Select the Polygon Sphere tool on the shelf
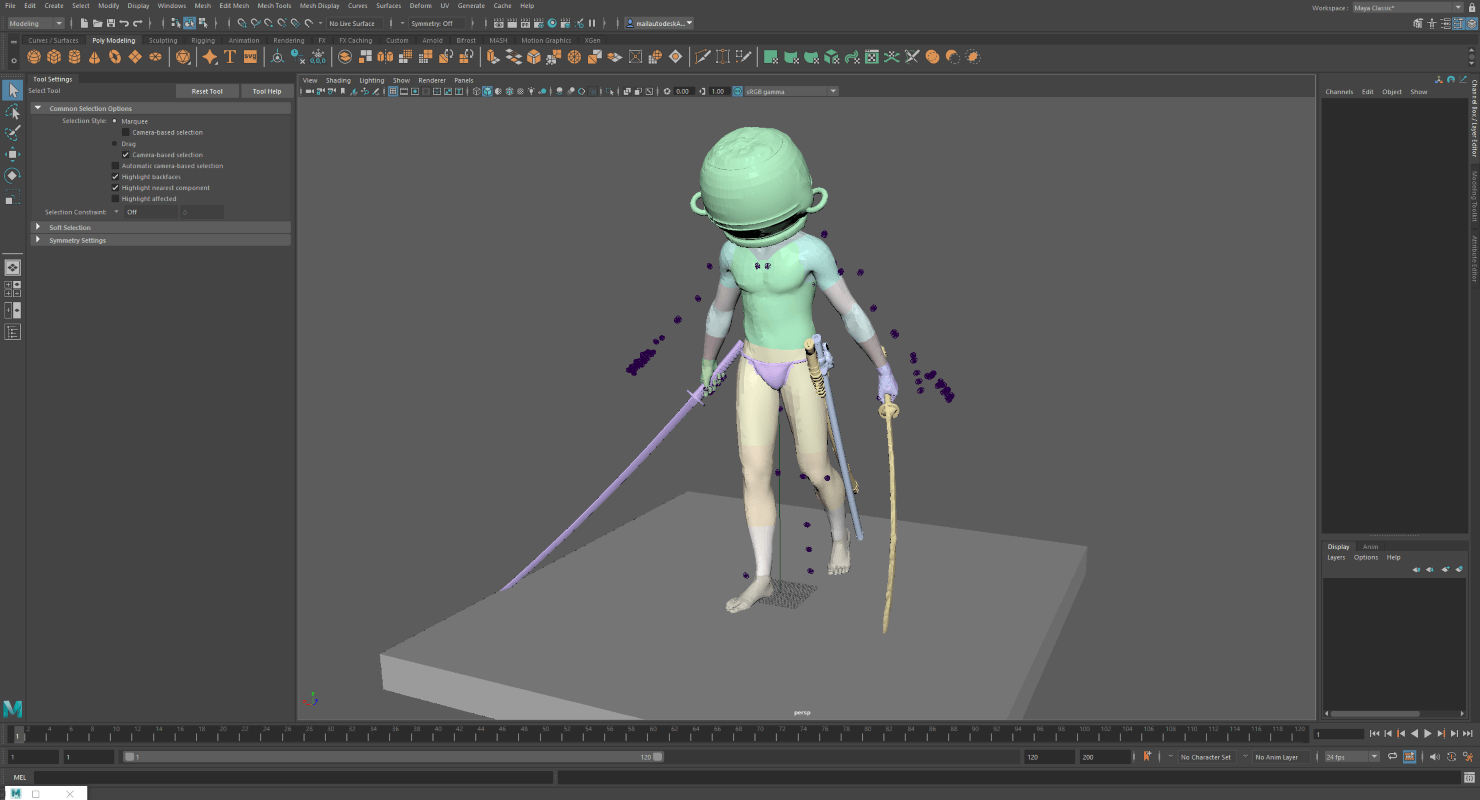This screenshot has width=1480, height=800. [32, 57]
